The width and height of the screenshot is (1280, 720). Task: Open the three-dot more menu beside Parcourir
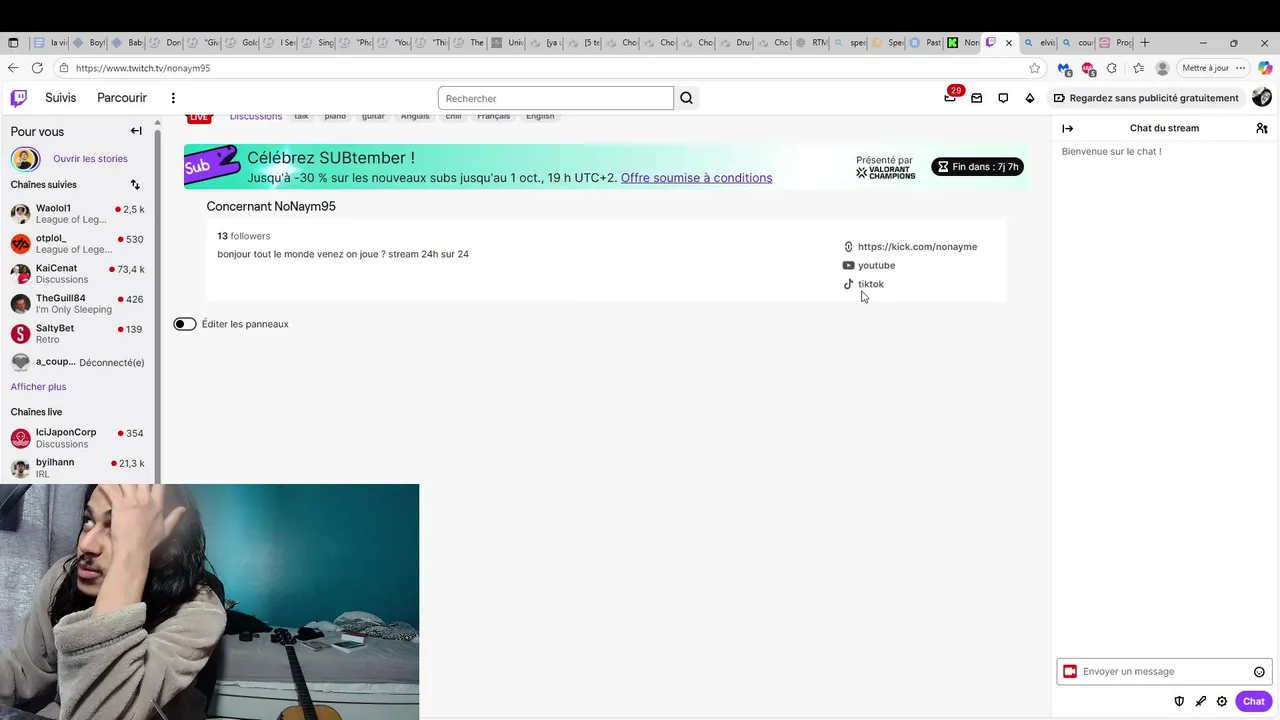(x=173, y=98)
